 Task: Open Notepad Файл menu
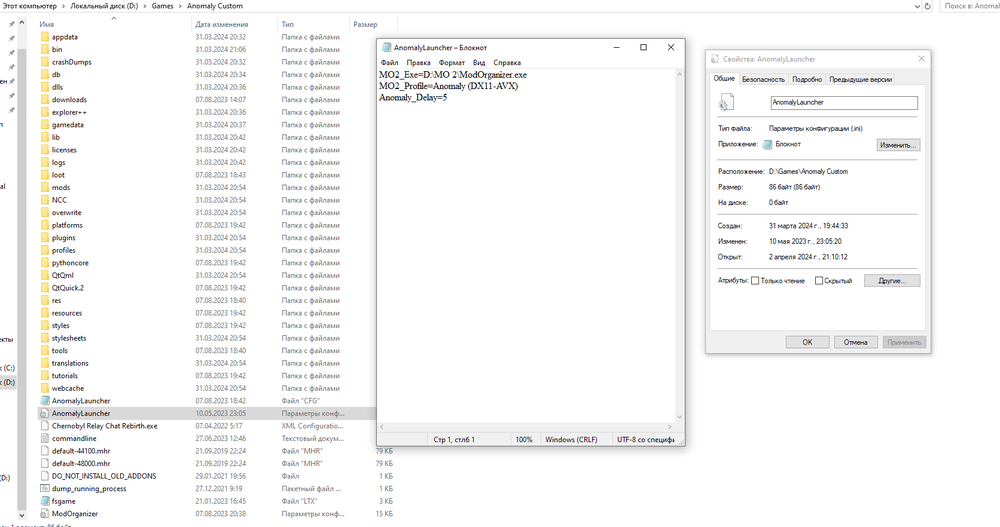tap(389, 63)
